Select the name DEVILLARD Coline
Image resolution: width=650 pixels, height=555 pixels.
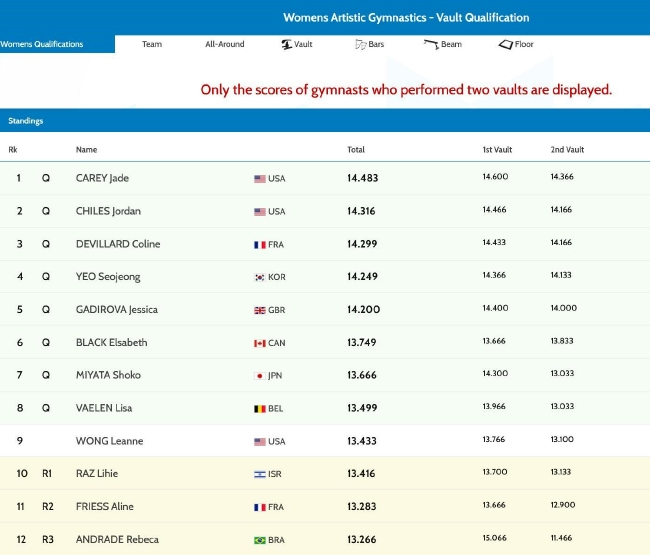pos(118,244)
